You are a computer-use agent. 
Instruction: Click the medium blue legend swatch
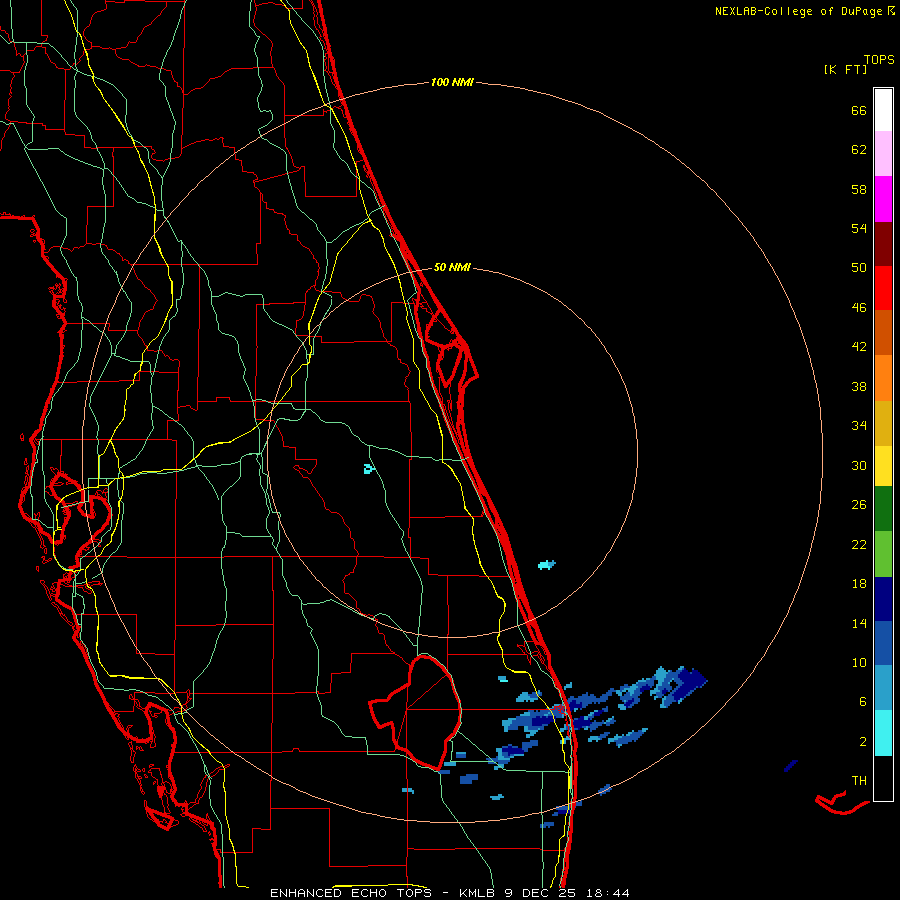883,643
